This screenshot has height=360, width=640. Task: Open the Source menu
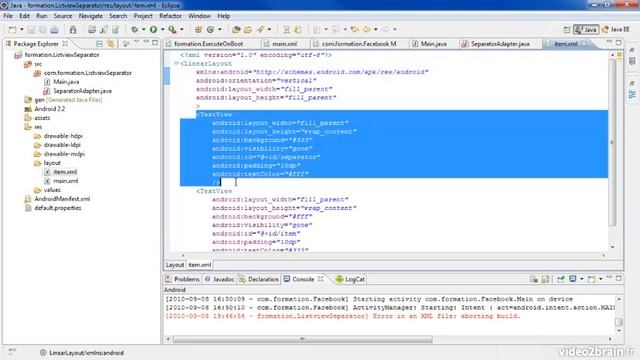[63, 16]
